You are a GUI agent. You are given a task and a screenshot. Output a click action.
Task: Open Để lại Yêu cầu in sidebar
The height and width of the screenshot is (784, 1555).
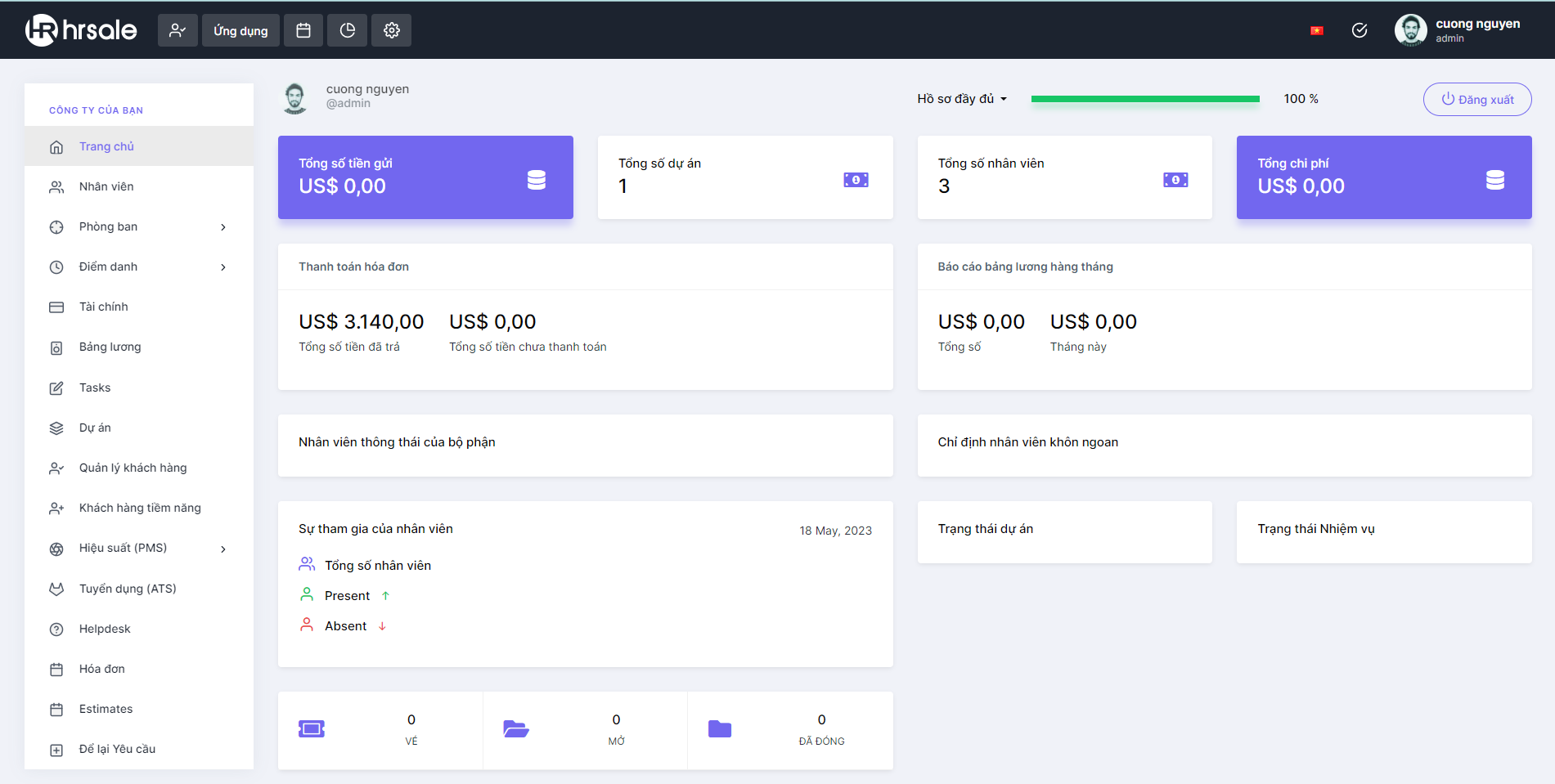[139, 749]
